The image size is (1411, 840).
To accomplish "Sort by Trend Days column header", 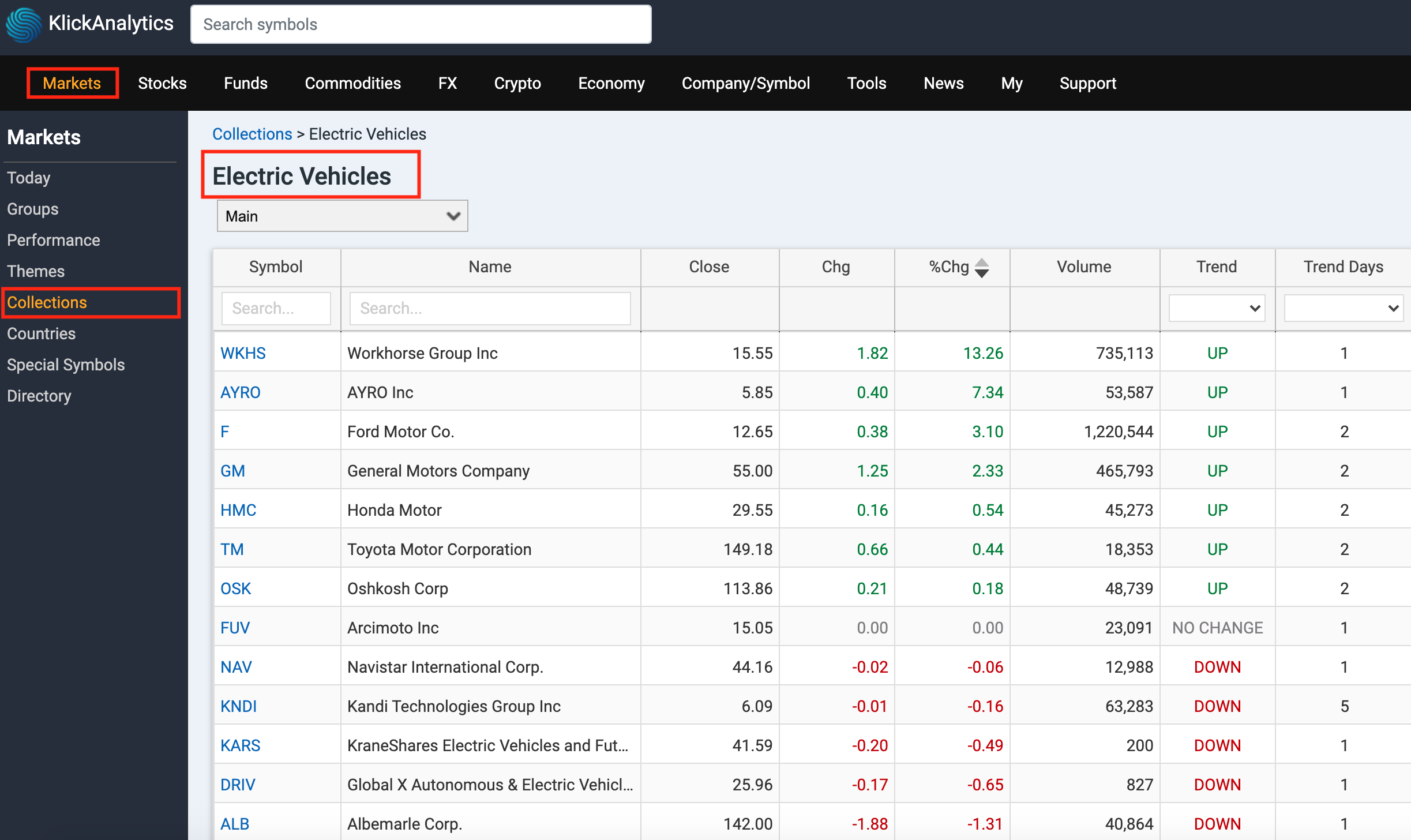I will (1344, 267).
